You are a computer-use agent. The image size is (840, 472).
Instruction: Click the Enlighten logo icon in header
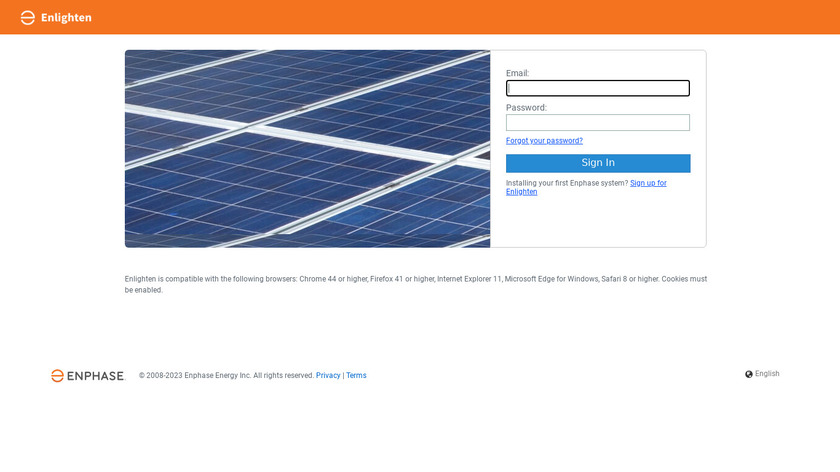(x=28, y=18)
